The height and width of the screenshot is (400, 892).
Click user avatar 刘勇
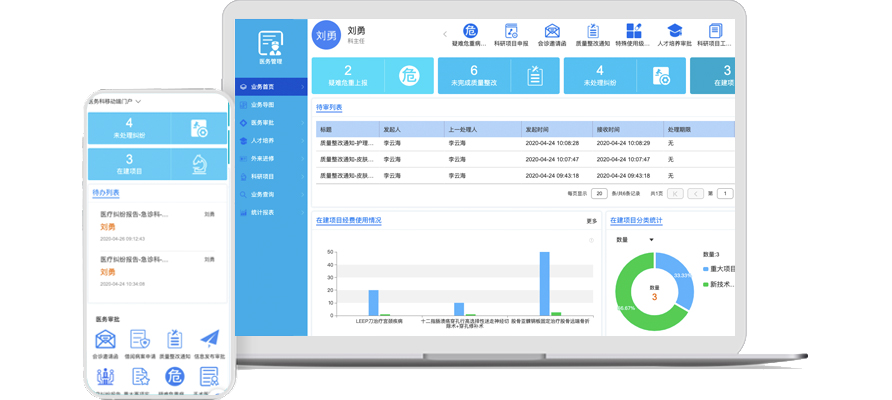(326, 35)
